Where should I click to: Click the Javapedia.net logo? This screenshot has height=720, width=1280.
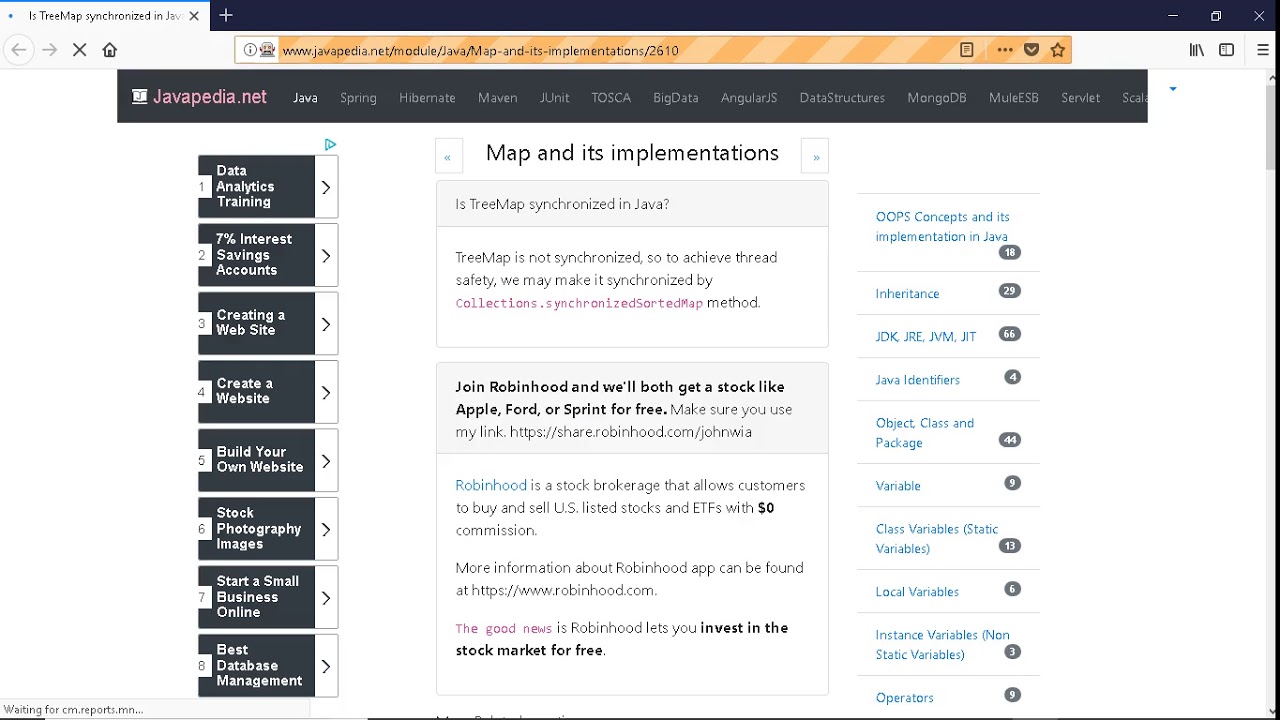coord(200,97)
